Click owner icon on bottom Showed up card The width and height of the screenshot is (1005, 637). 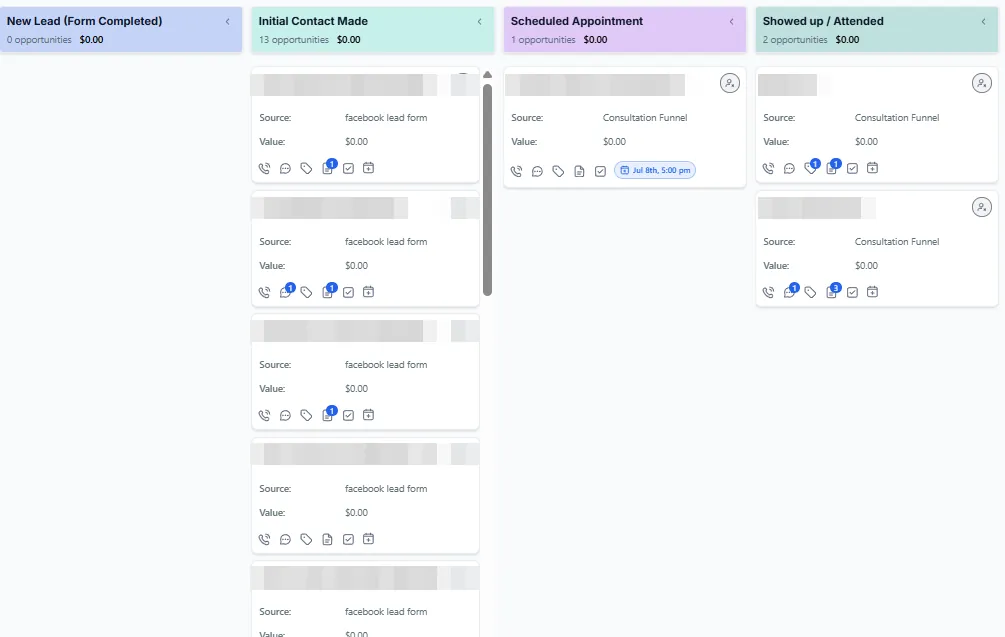981,207
